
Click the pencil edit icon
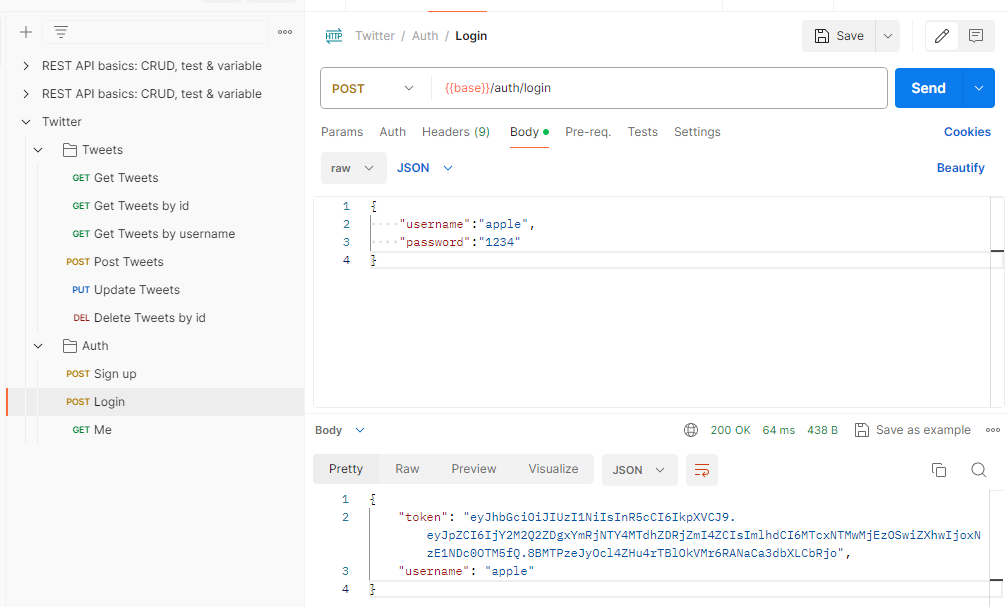coord(942,36)
